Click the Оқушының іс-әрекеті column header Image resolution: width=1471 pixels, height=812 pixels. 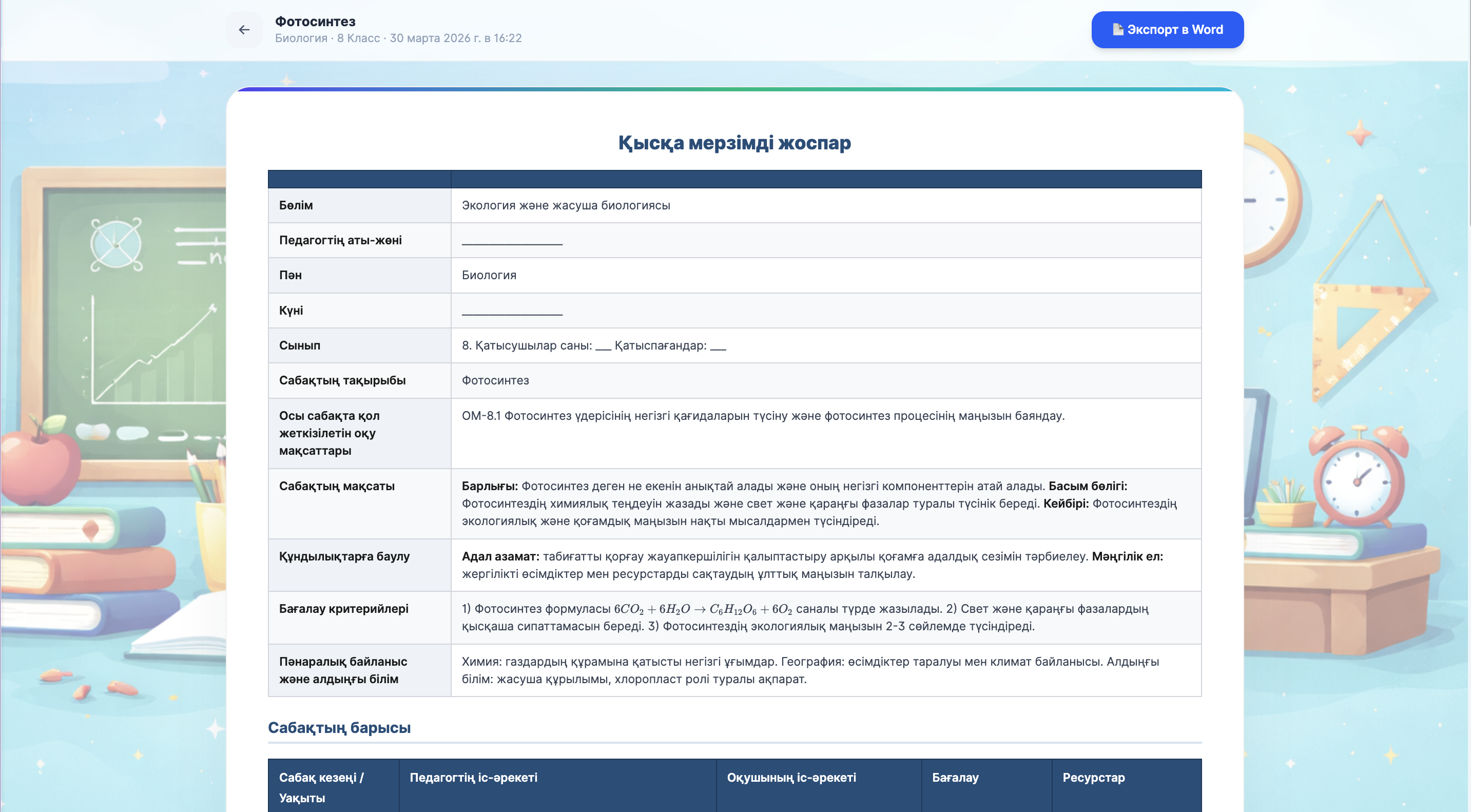tap(791, 777)
